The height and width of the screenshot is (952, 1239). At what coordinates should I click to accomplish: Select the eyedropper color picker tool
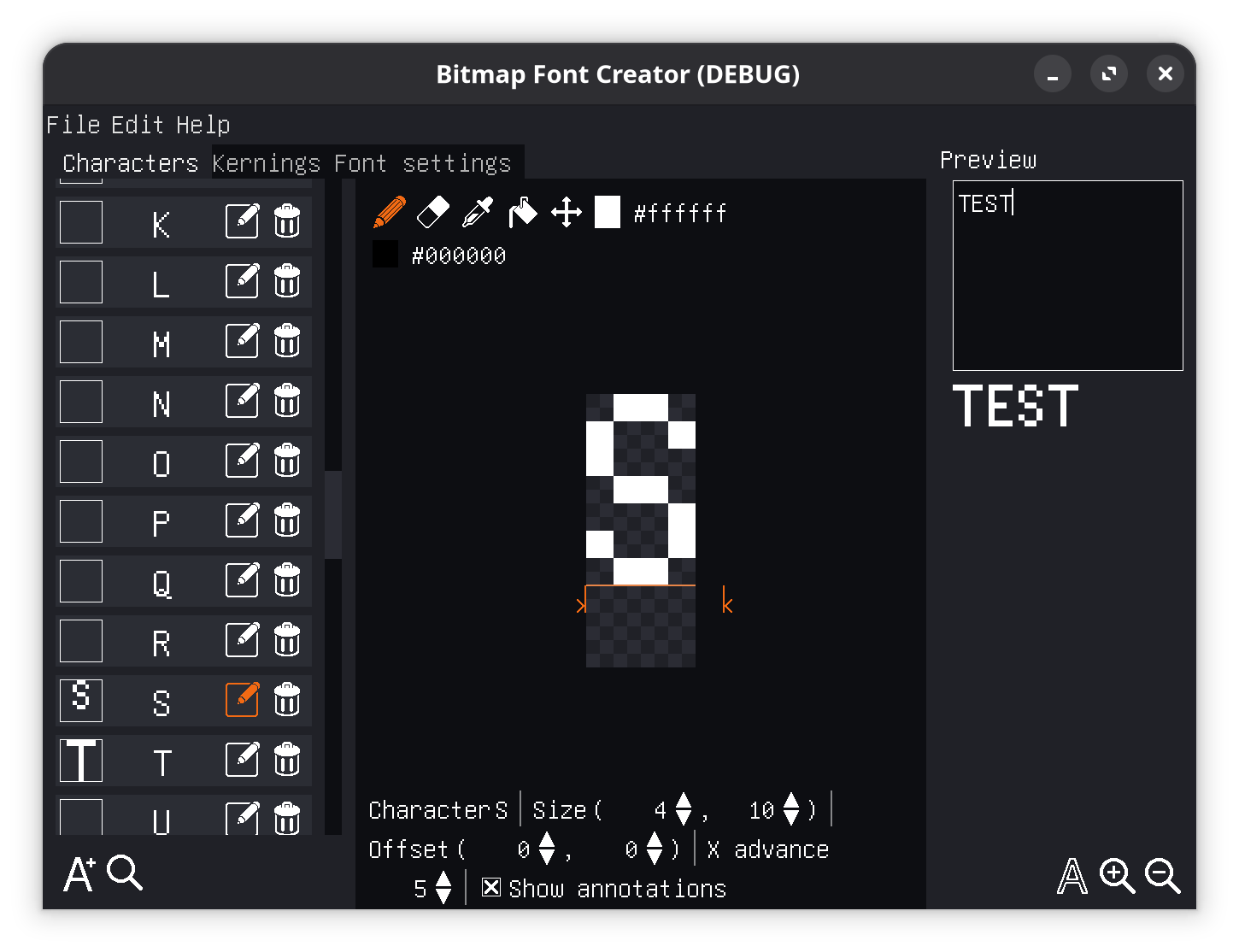coord(478,212)
